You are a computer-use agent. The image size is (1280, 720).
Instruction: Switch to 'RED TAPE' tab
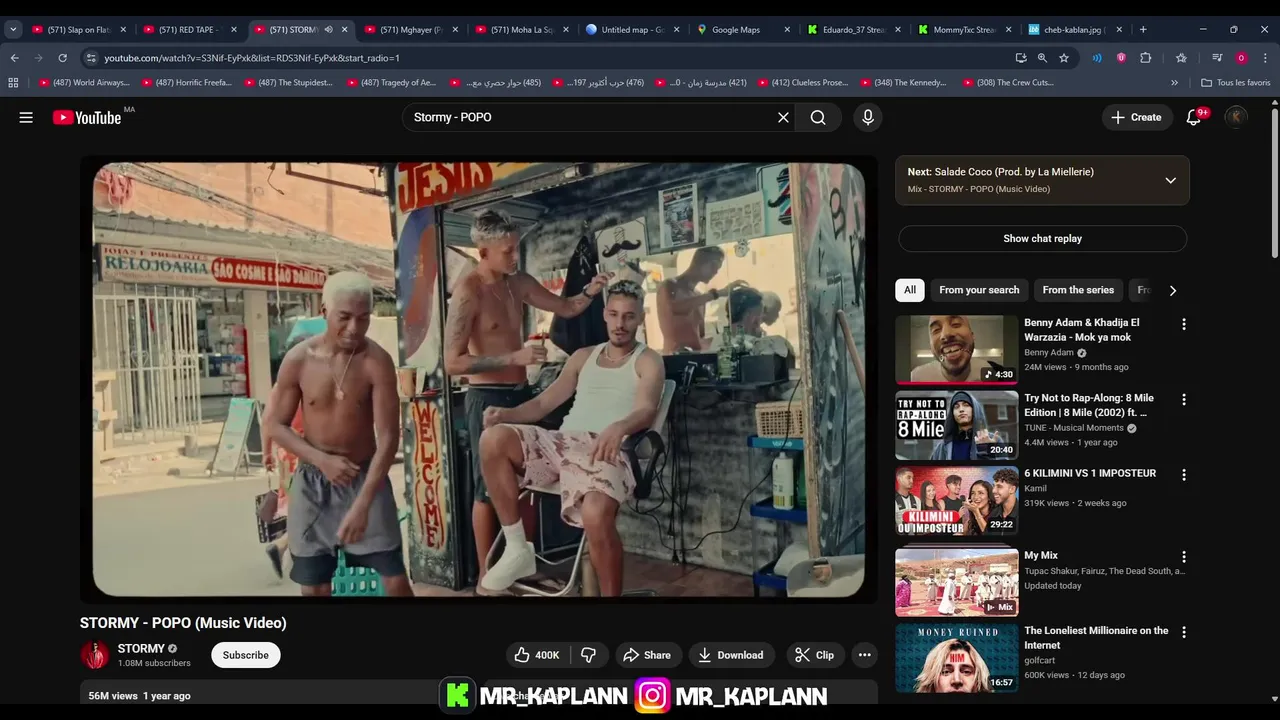(x=190, y=30)
